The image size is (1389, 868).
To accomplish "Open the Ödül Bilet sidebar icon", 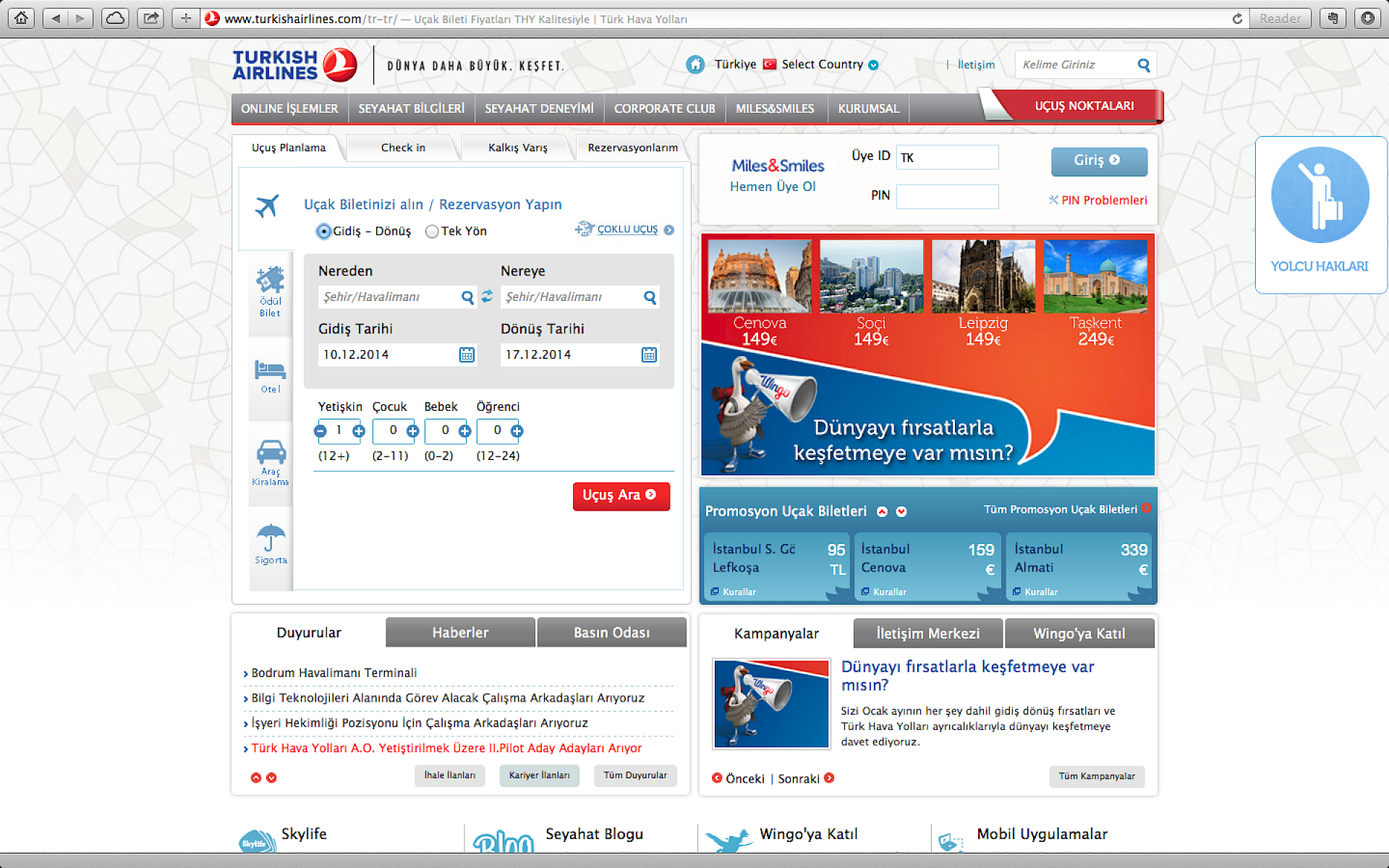I will pos(270,281).
